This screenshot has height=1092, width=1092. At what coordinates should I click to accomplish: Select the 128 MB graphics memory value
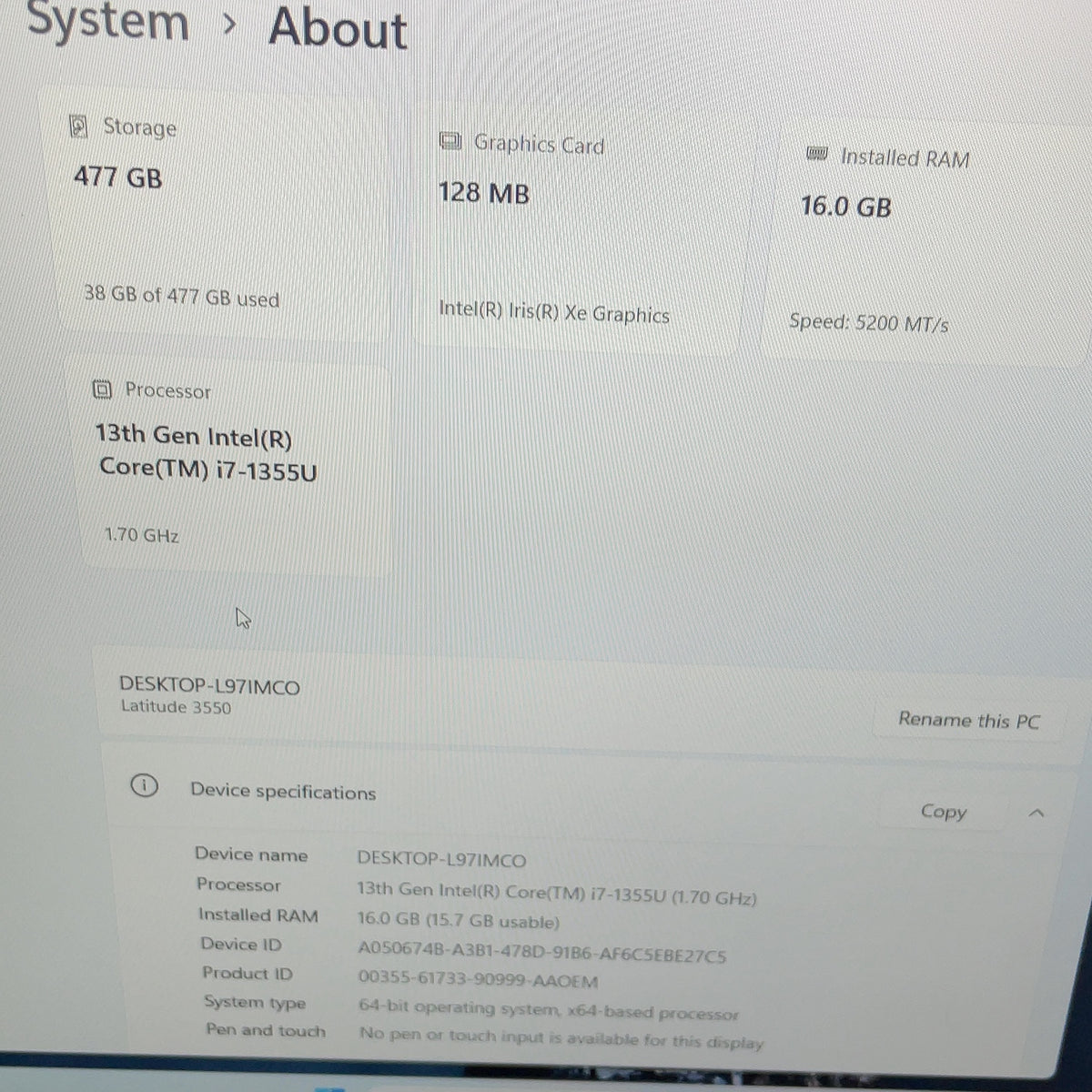click(483, 193)
